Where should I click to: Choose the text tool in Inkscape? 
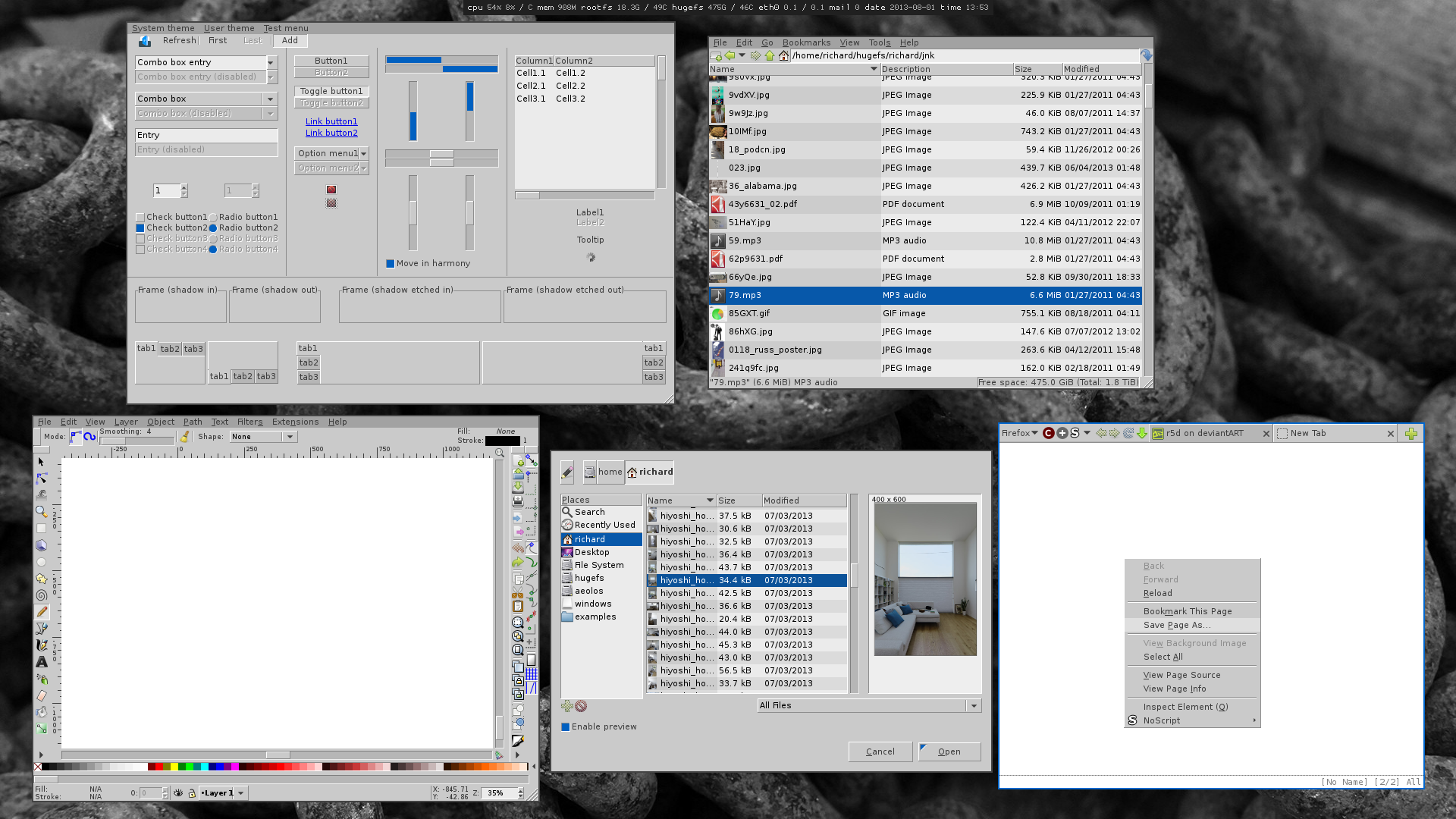tap(41, 662)
